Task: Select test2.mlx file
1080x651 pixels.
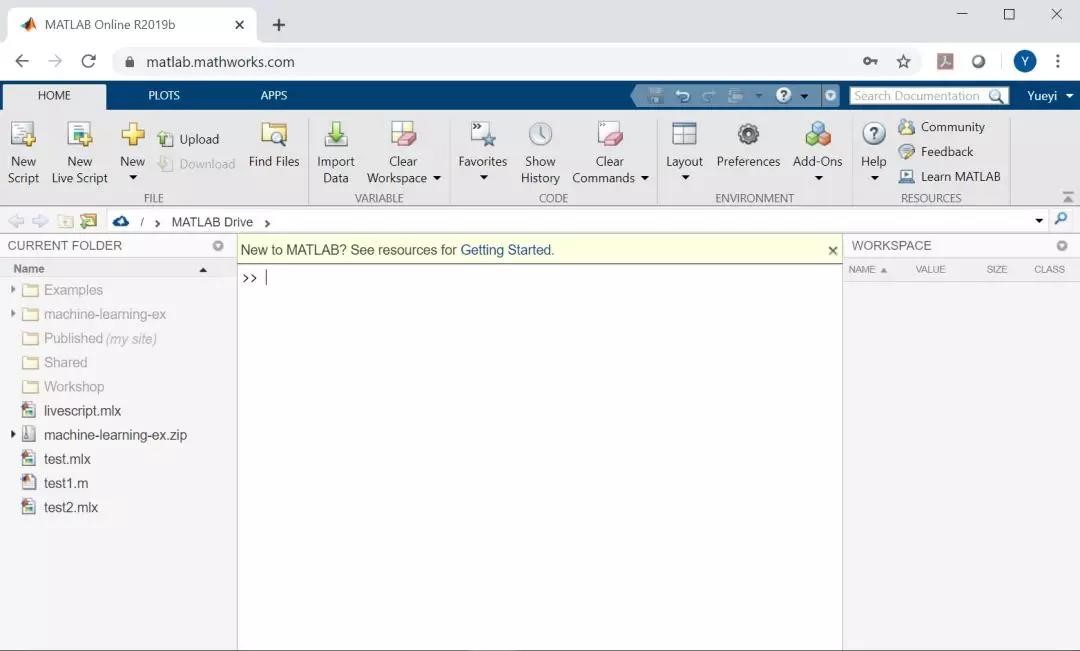Action: [59, 507]
